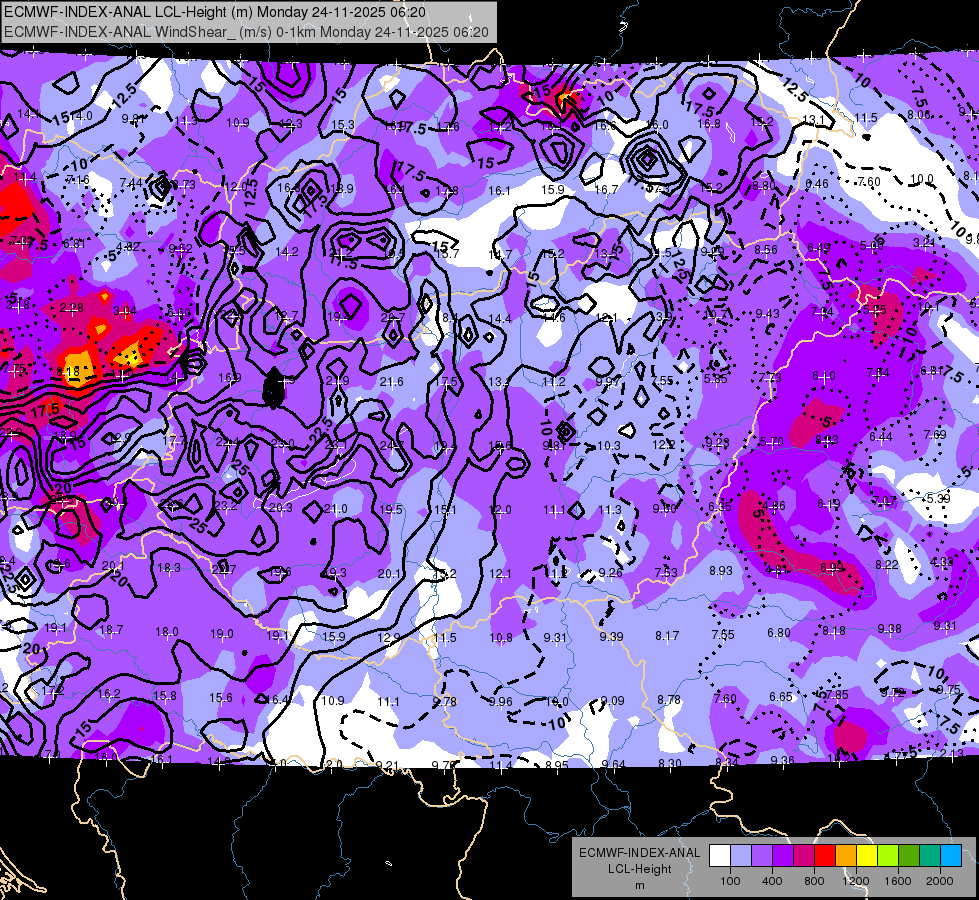979x900 pixels.
Task: Click the grid value 16.9
Action: [x=229, y=378]
